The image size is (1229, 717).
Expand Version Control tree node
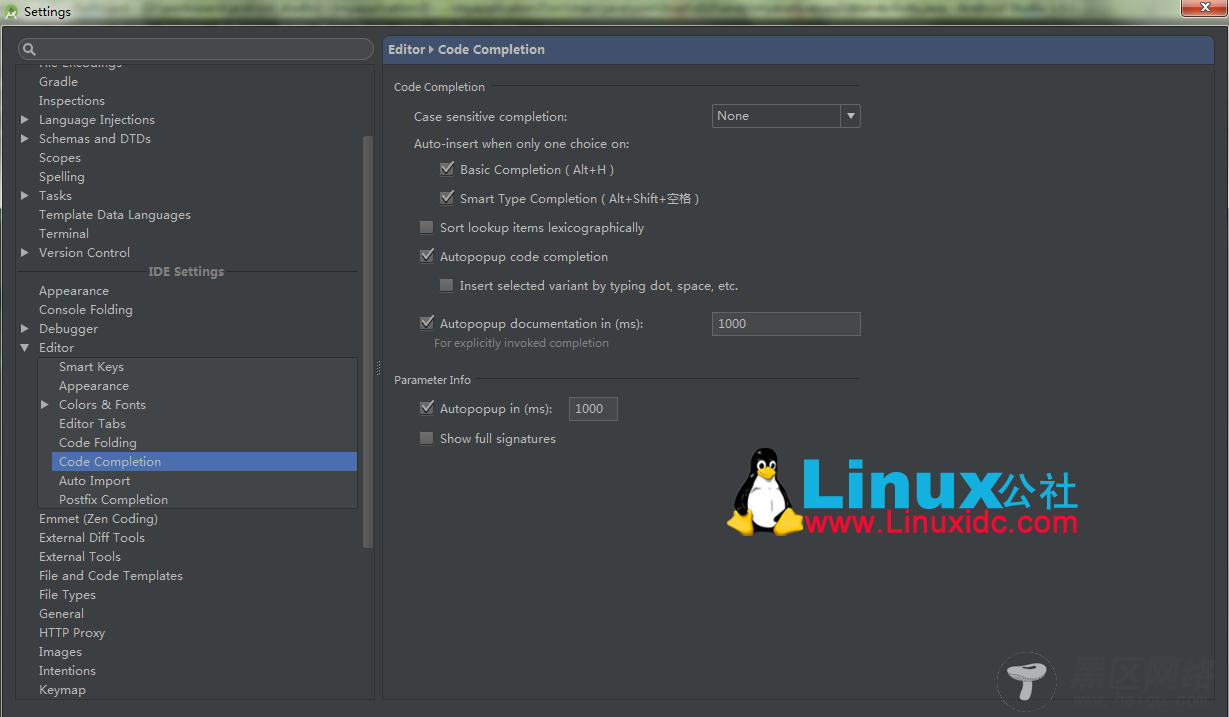[25, 253]
